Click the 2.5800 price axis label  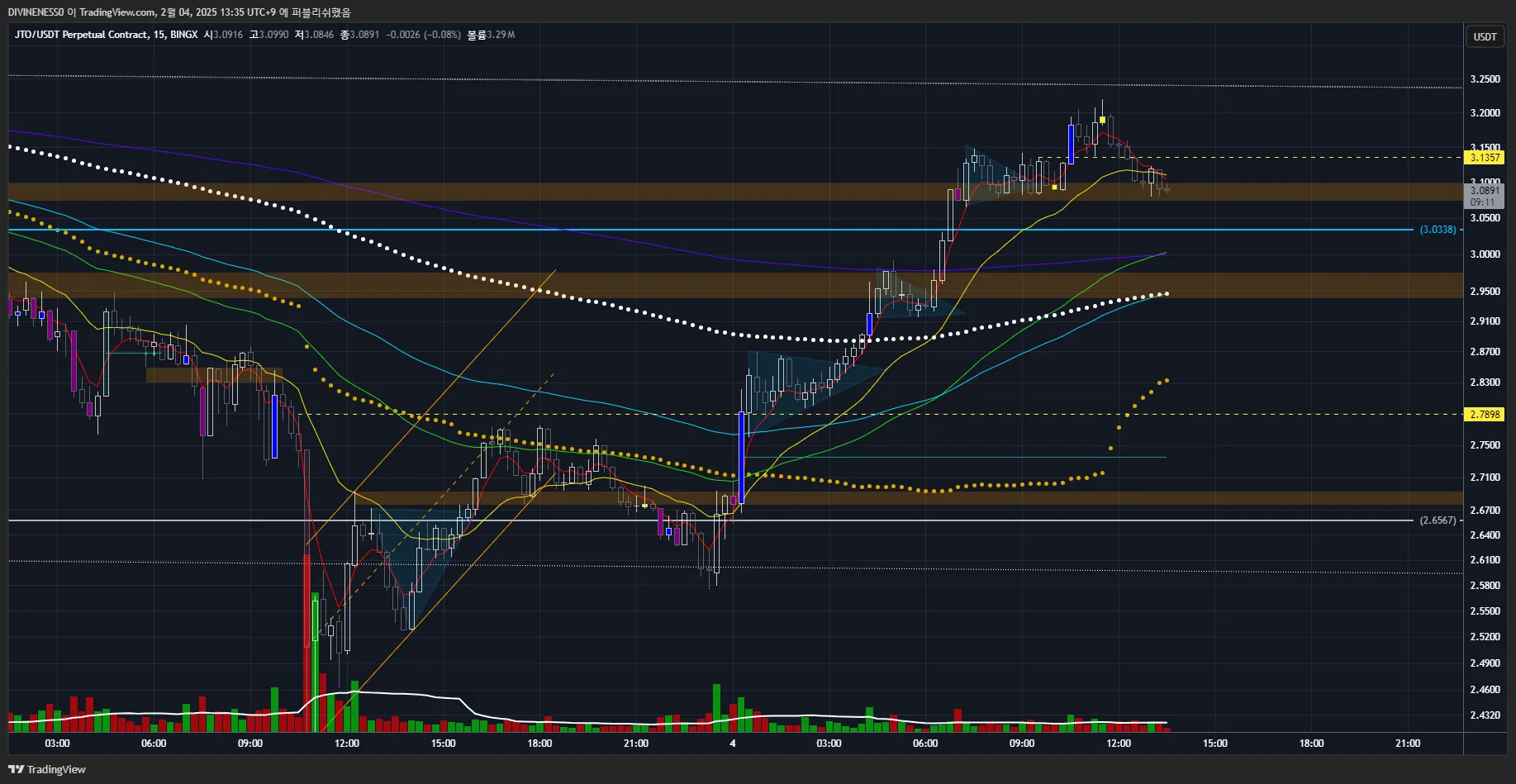click(1485, 586)
